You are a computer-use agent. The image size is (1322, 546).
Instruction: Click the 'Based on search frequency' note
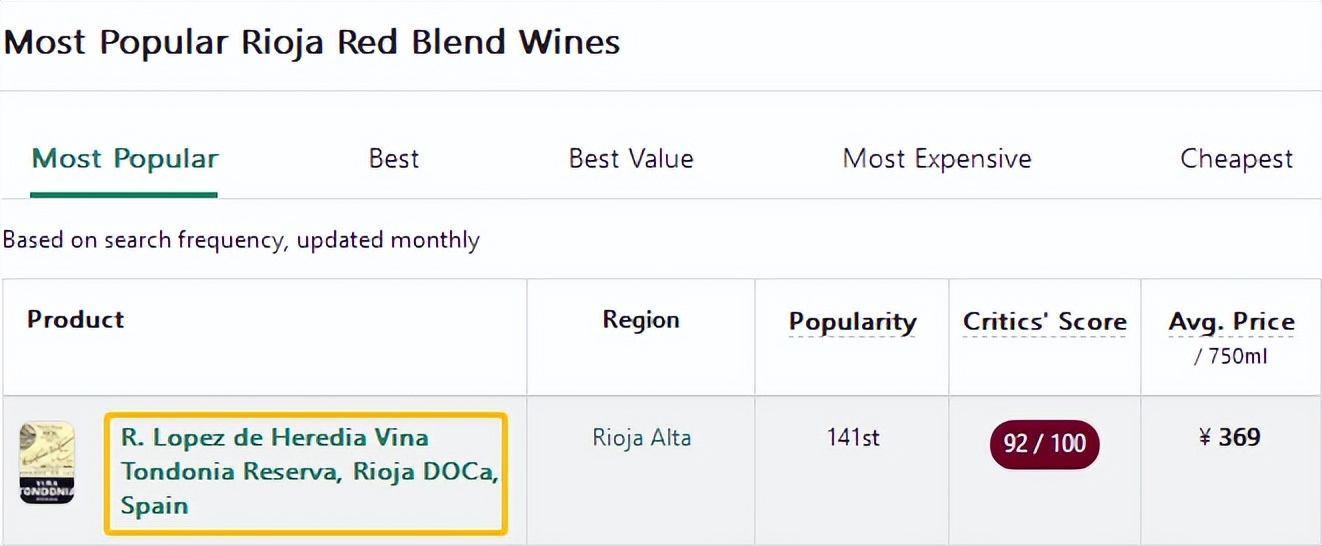tap(241, 240)
